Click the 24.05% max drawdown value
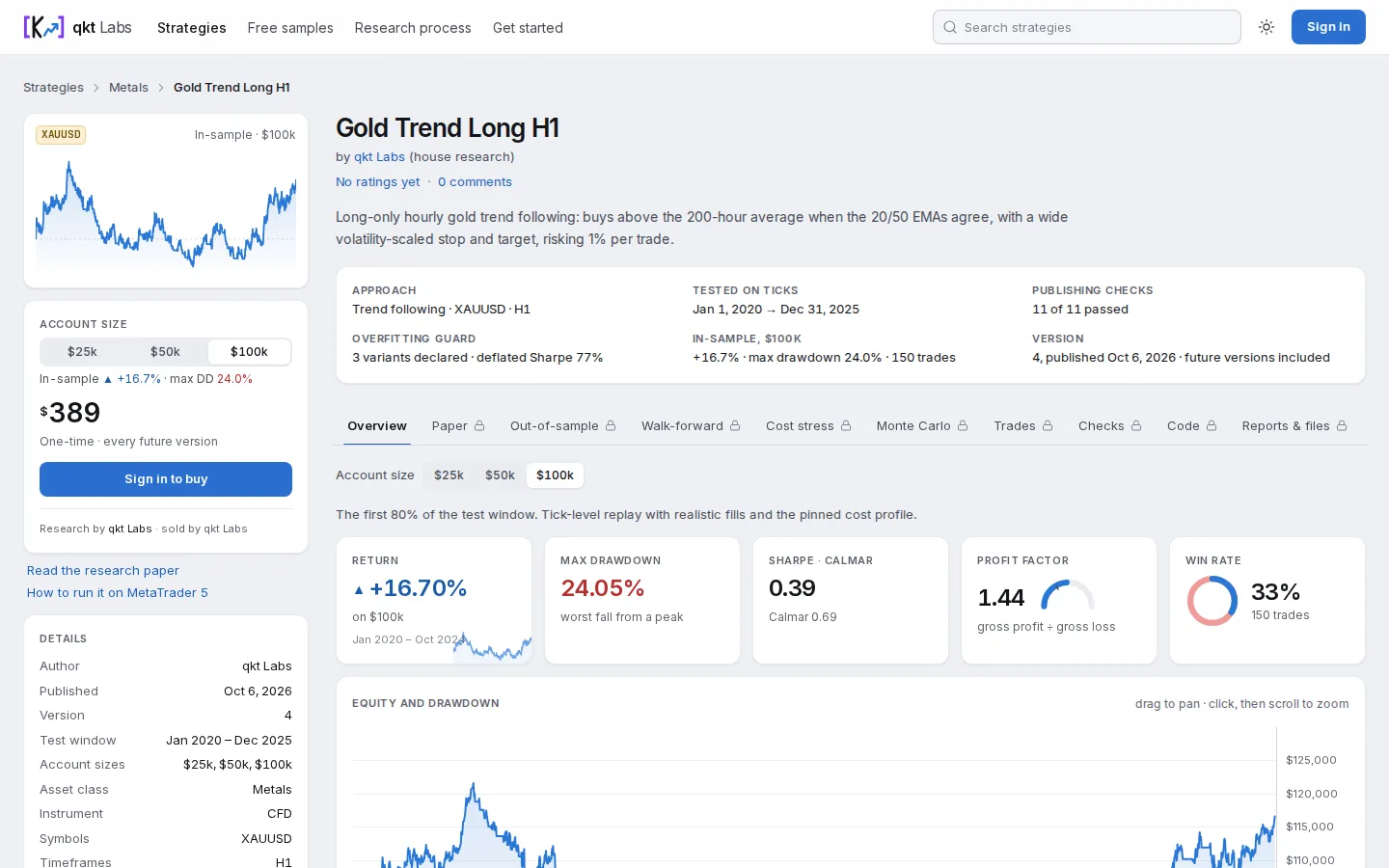This screenshot has height=868, width=1389. pyautogui.click(x=603, y=588)
